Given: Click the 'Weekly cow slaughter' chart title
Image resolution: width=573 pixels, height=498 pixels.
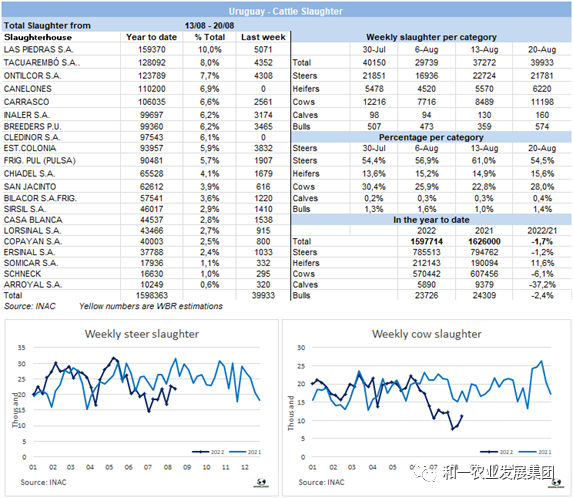Looking at the screenshot, I should pos(427,334).
